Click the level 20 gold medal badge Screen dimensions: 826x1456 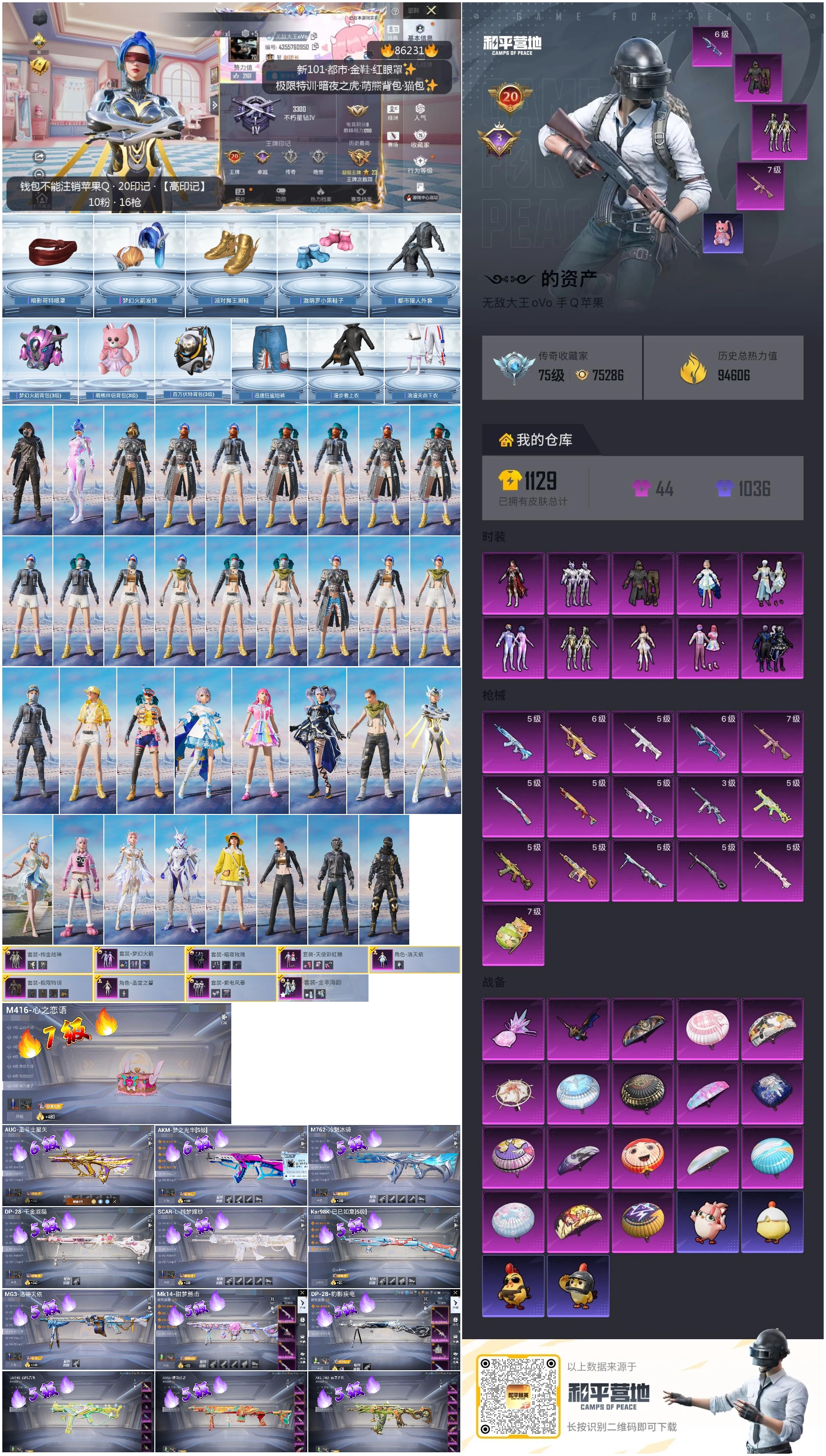point(510,97)
